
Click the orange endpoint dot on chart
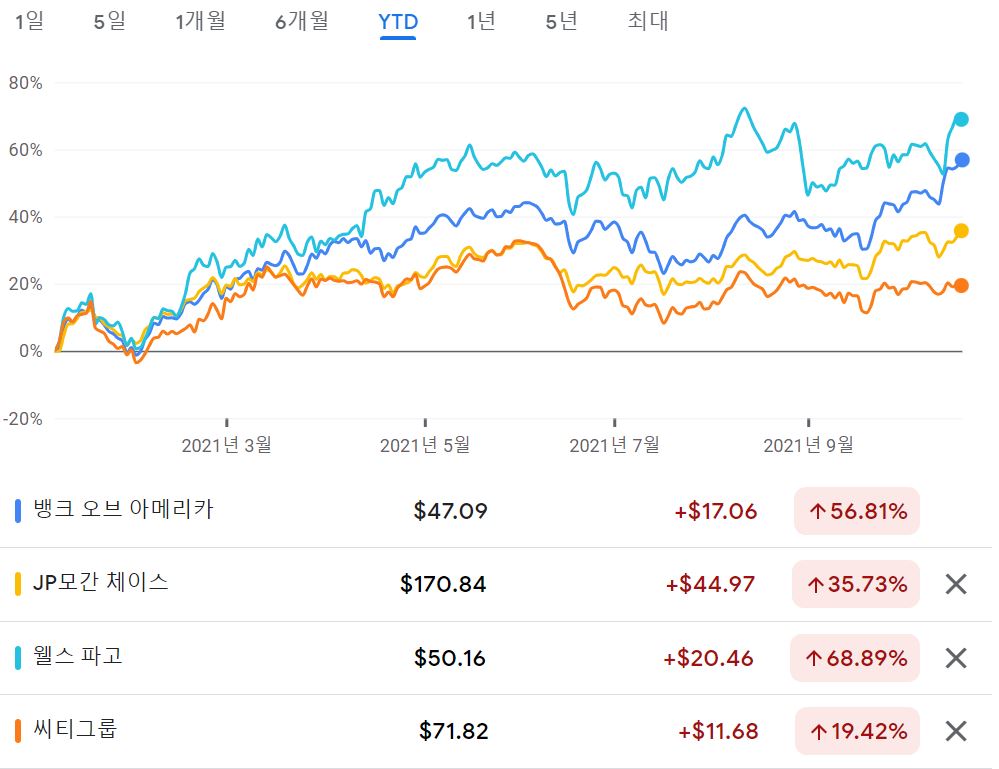(961, 285)
